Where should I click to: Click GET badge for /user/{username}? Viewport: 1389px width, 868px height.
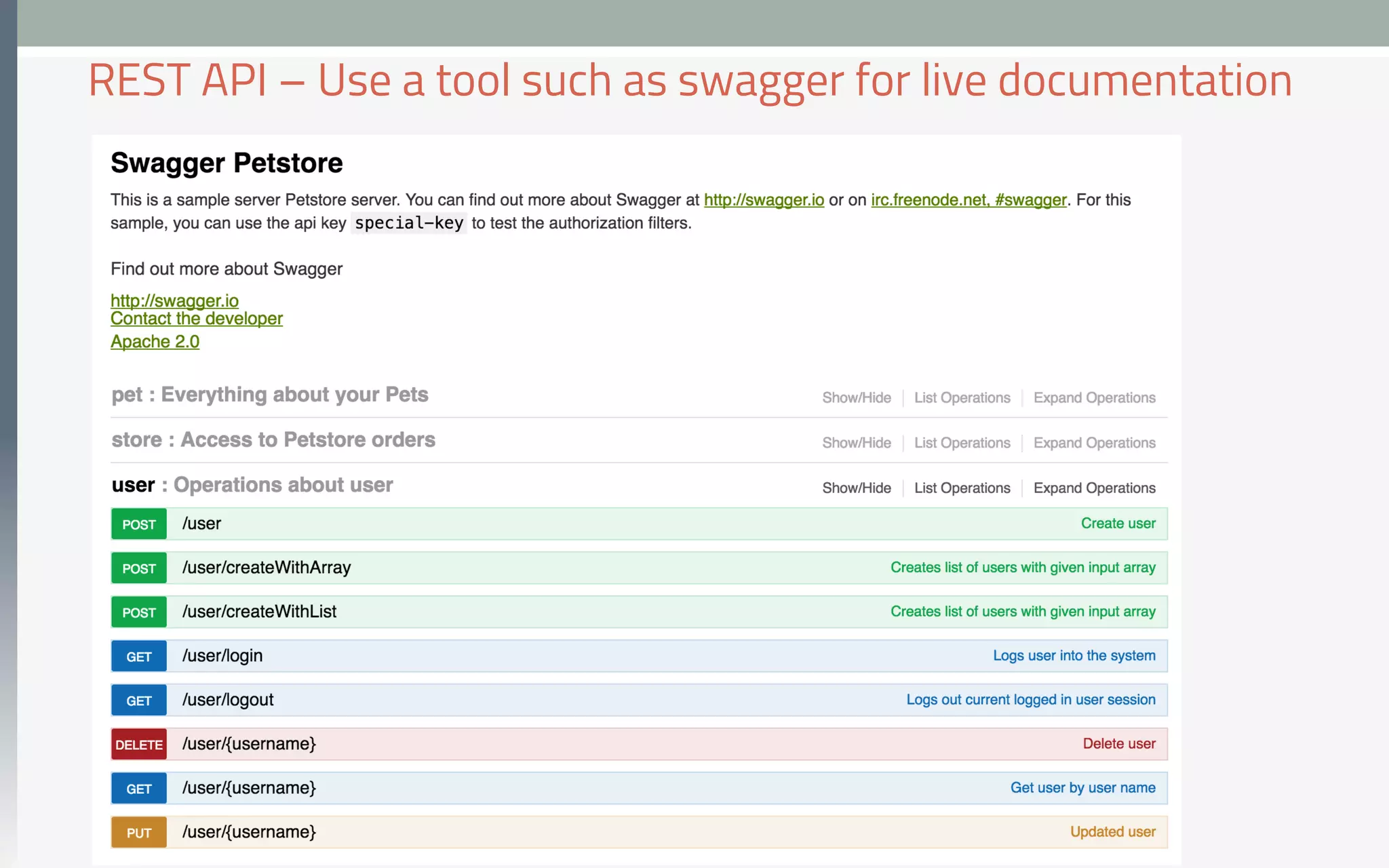pyautogui.click(x=138, y=789)
